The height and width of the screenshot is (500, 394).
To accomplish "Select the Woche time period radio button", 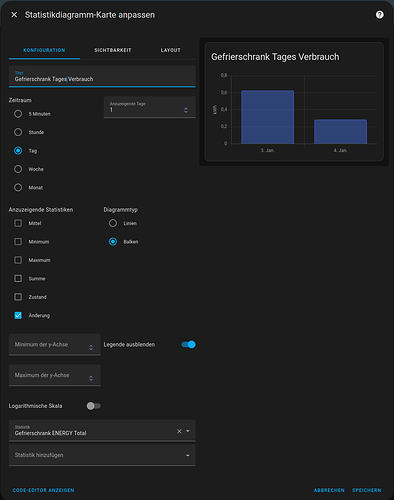I will (18, 169).
